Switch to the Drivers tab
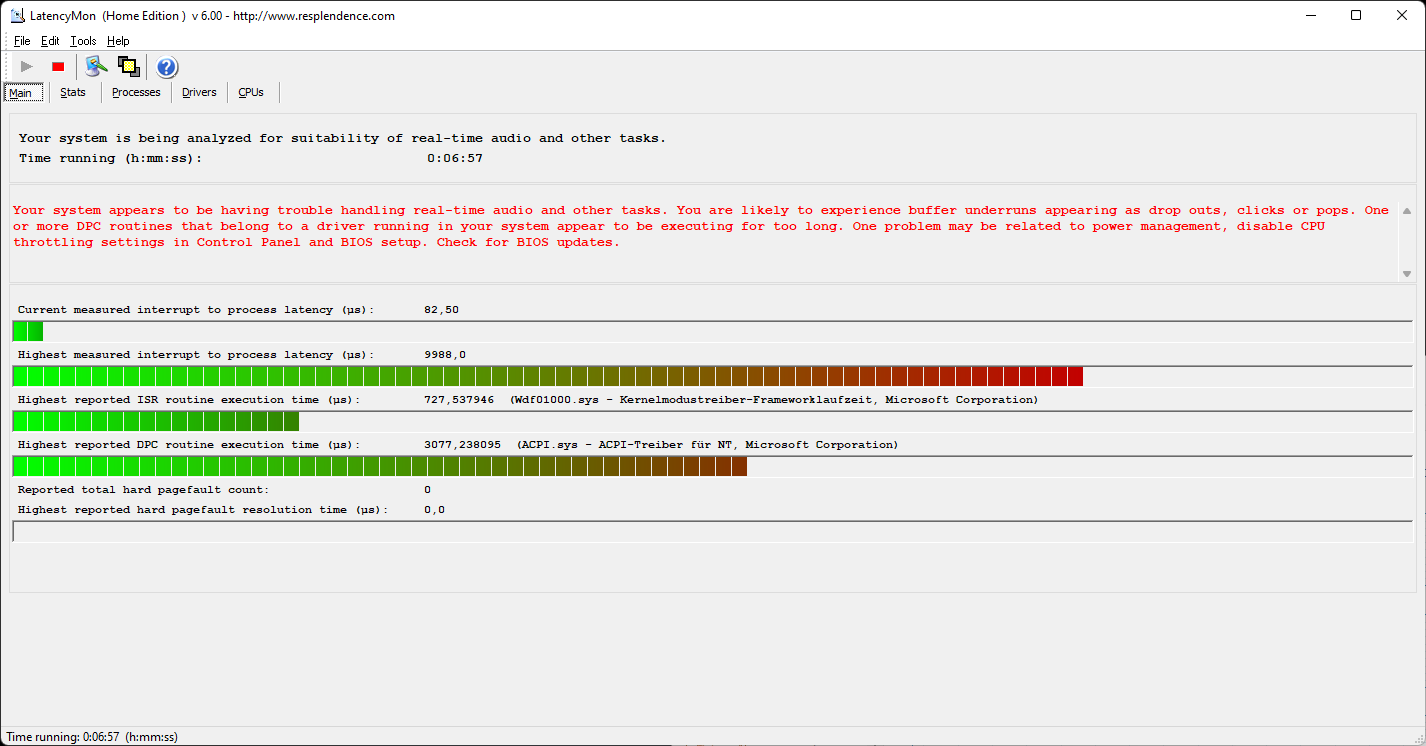Screen dimensions: 1426x746 pos(199,92)
